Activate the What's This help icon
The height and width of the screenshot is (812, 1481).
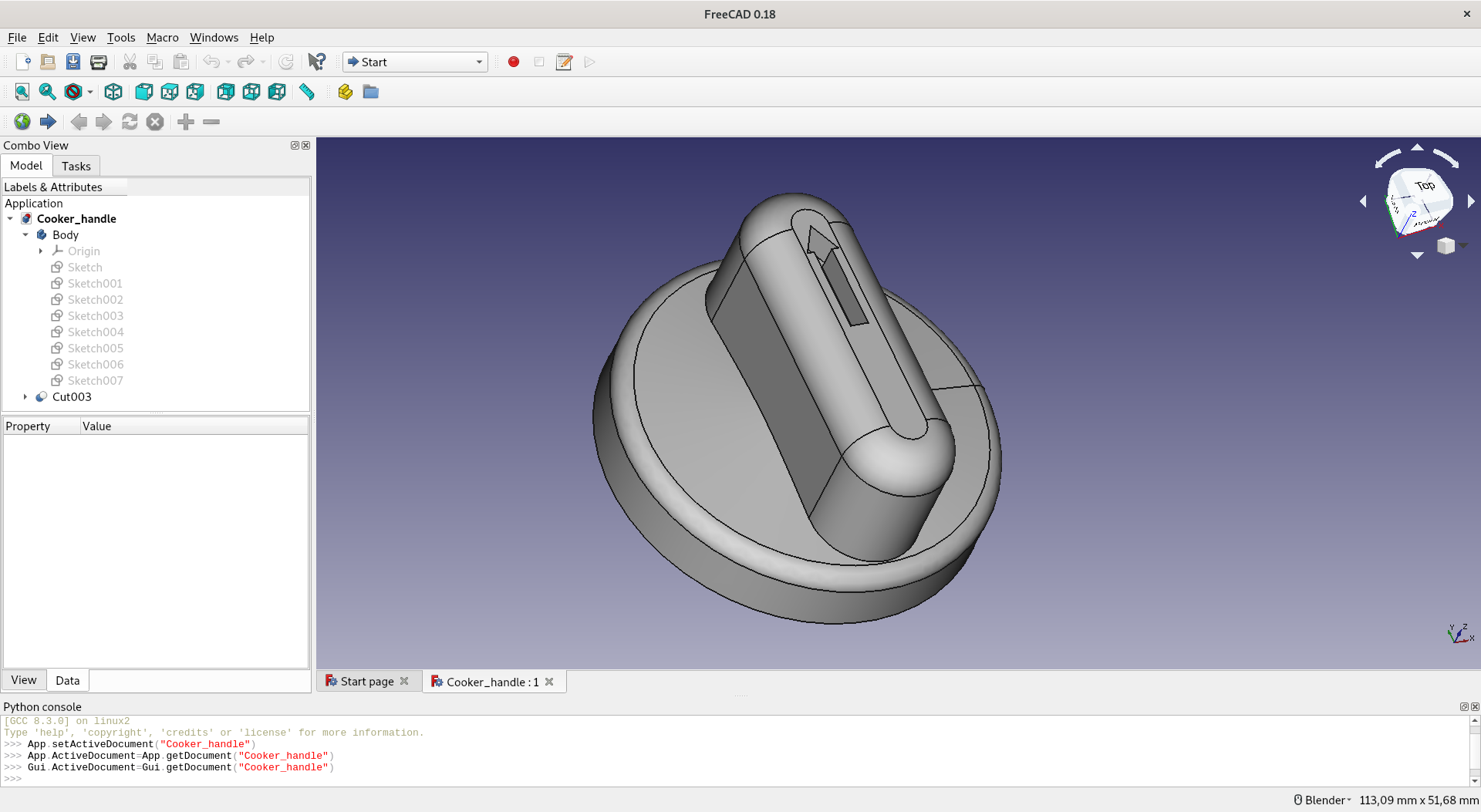click(x=317, y=62)
